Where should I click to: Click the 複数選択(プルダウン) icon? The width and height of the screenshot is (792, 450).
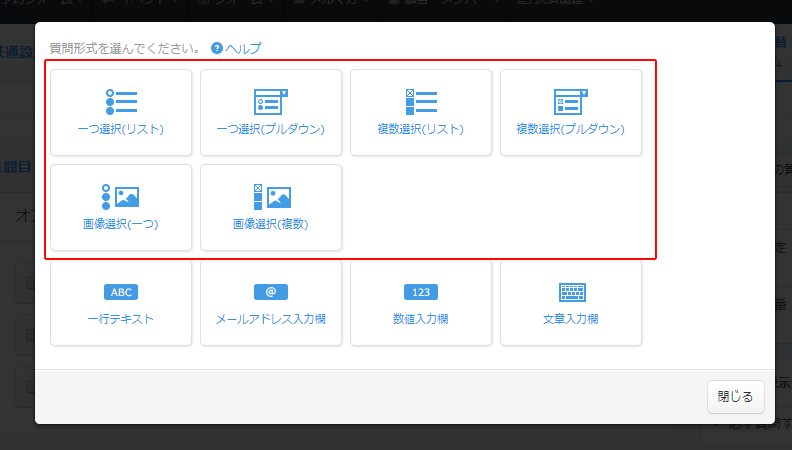570,102
